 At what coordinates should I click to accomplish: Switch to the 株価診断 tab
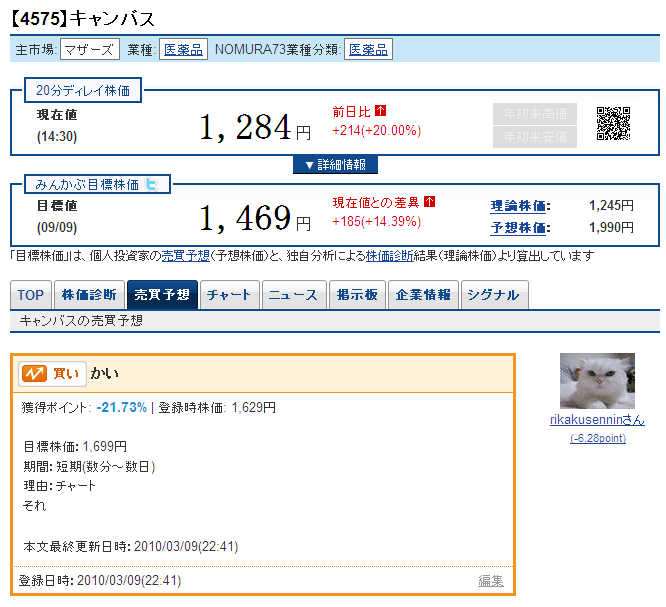point(89,295)
